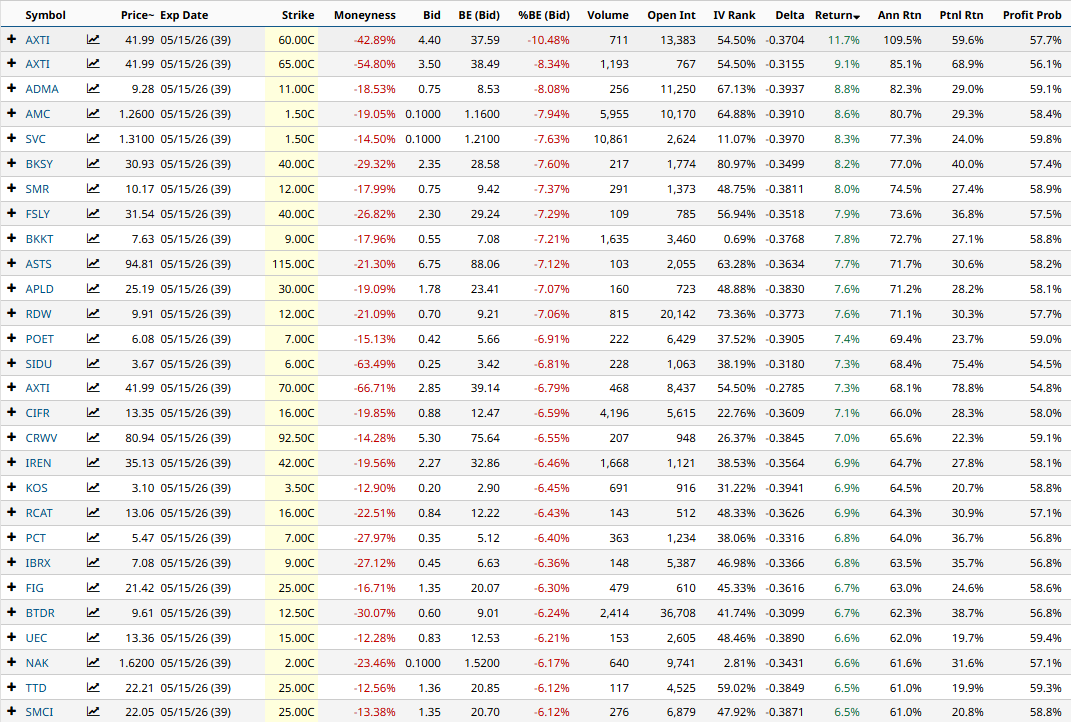This screenshot has height=722, width=1071.
Task: Expand the IREN row with plus
Action: pos(11,462)
